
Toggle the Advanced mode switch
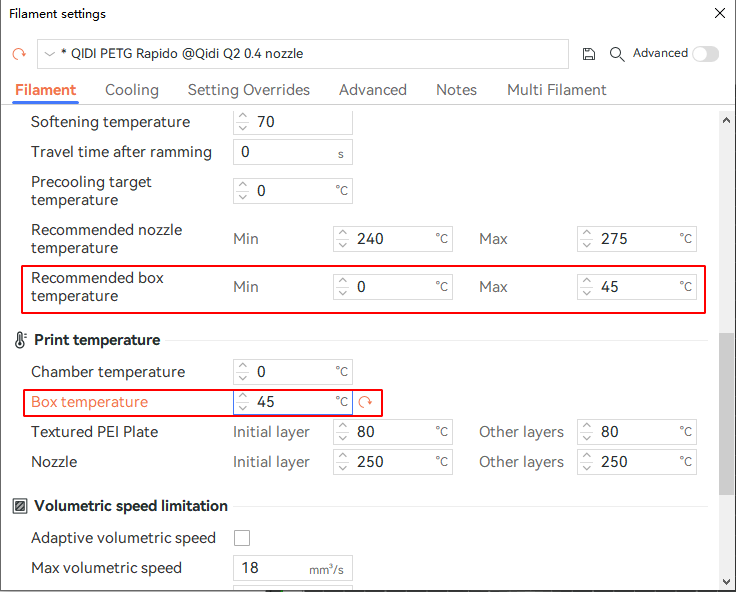pos(705,54)
